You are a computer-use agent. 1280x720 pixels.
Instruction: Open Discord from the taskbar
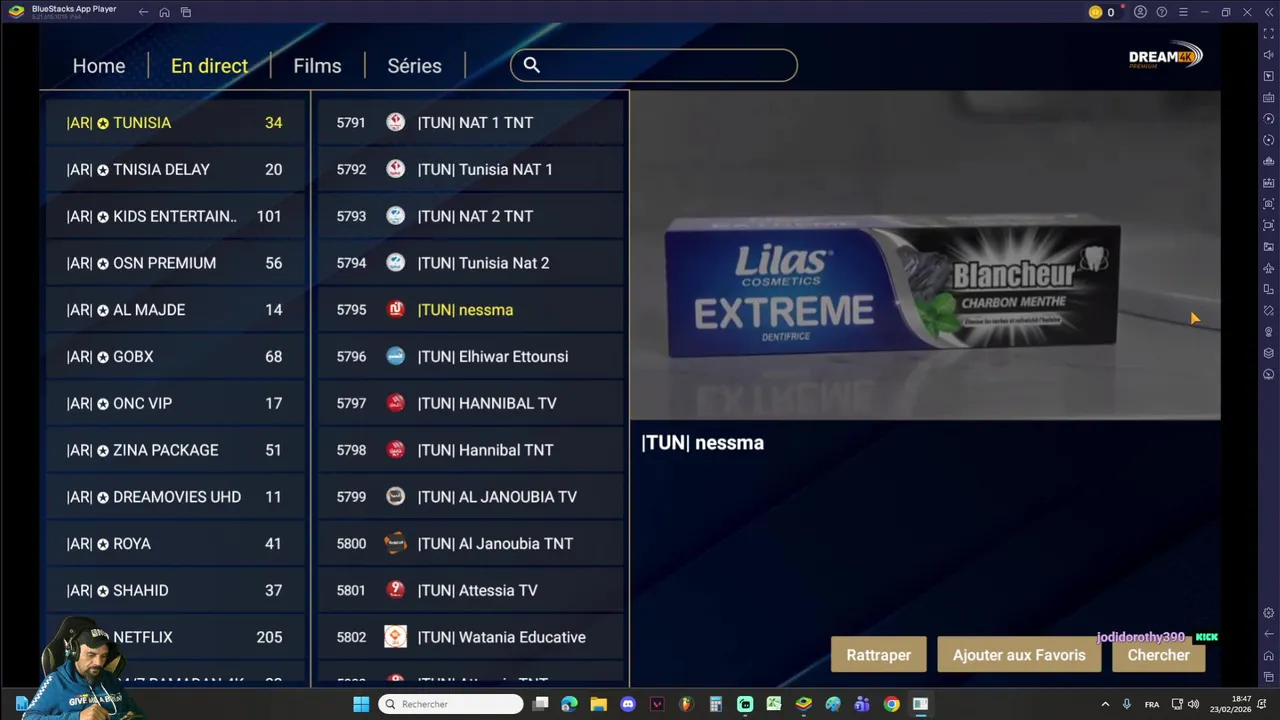click(x=627, y=704)
